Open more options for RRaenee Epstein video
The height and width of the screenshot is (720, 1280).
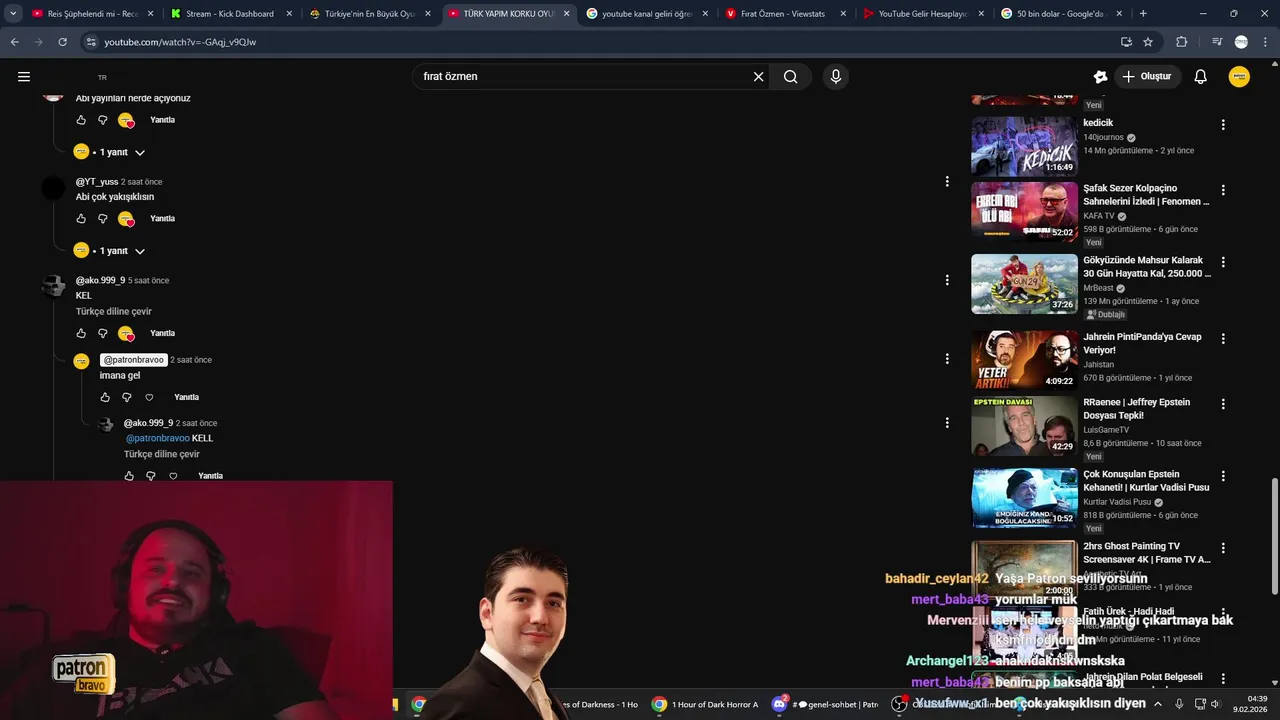[1223, 404]
